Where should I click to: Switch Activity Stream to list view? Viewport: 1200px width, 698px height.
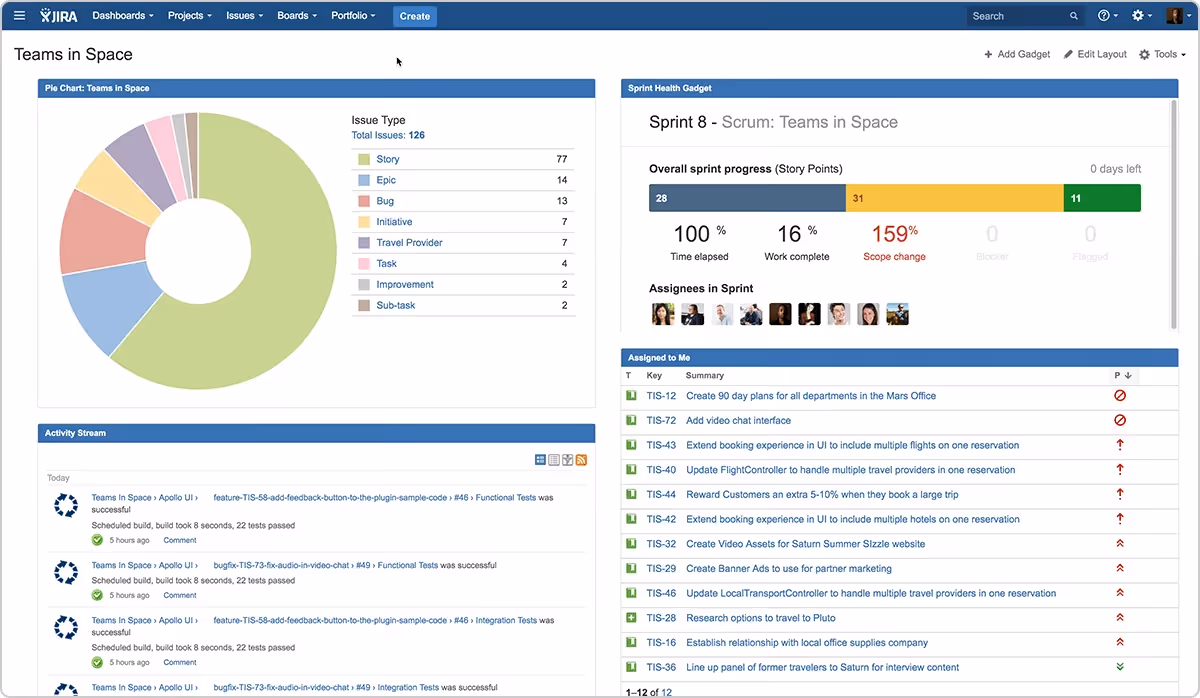[554, 459]
